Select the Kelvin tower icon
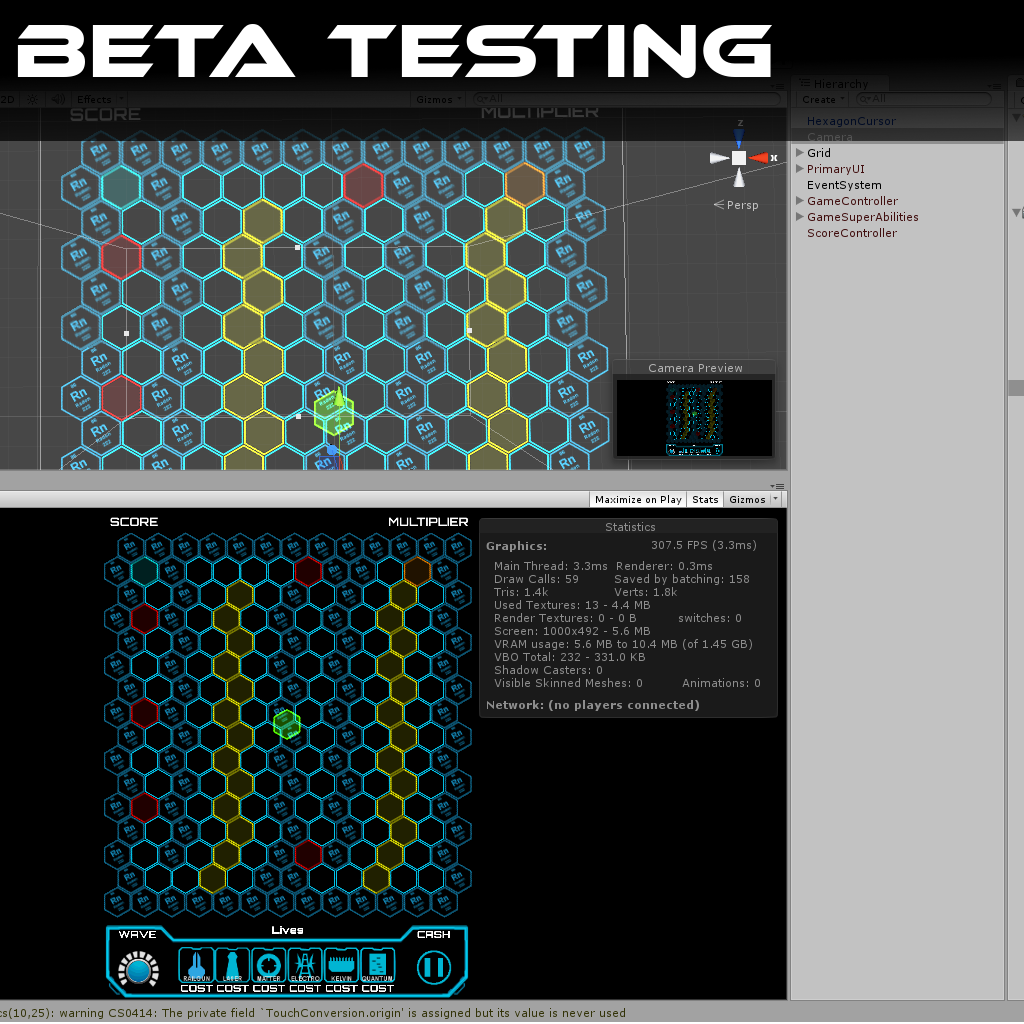1024x1024 pixels. click(x=341, y=965)
